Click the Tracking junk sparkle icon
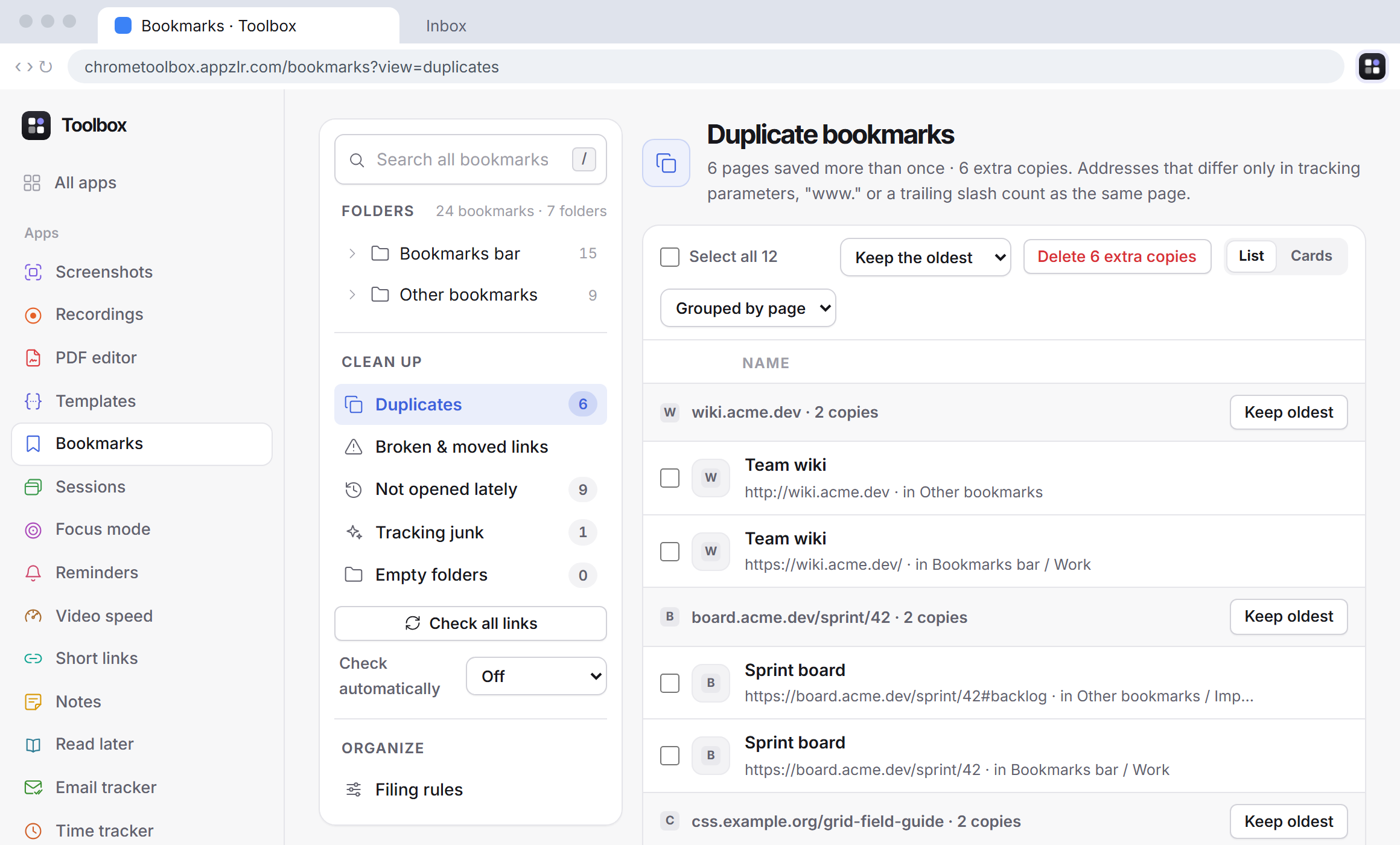This screenshot has width=1400, height=845. coord(354,532)
